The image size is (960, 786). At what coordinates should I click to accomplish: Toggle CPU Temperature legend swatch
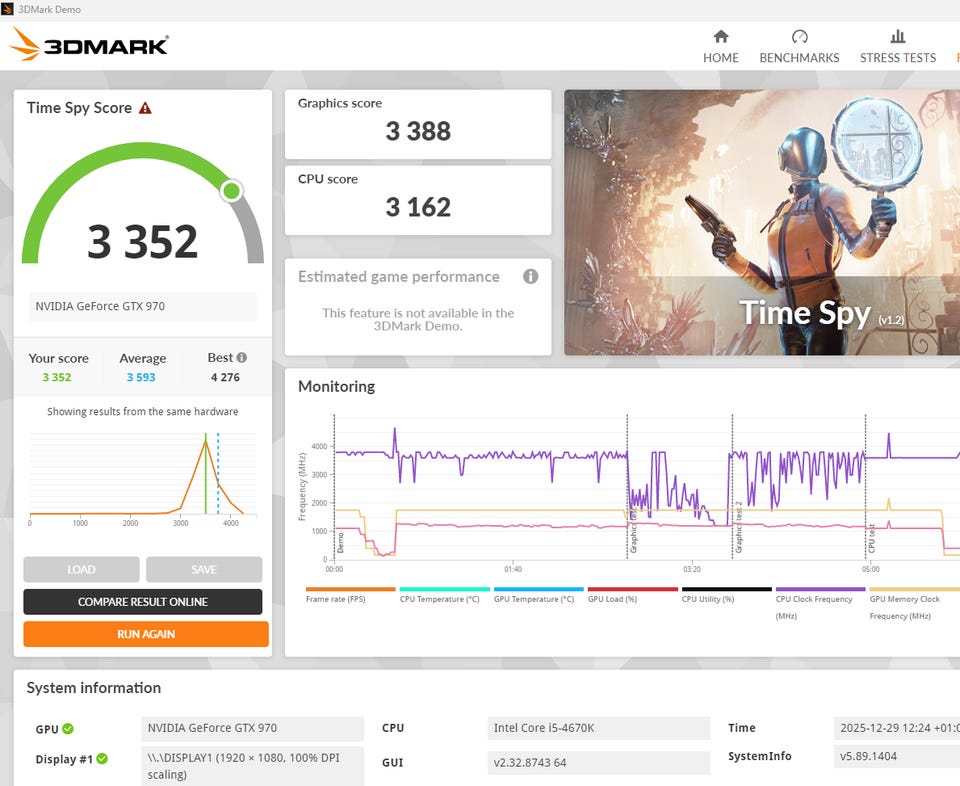click(x=444, y=590)
